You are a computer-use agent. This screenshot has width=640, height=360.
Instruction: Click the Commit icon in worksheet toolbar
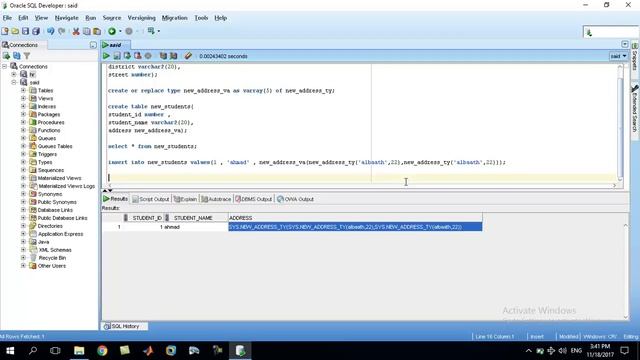tap(127, 56)
